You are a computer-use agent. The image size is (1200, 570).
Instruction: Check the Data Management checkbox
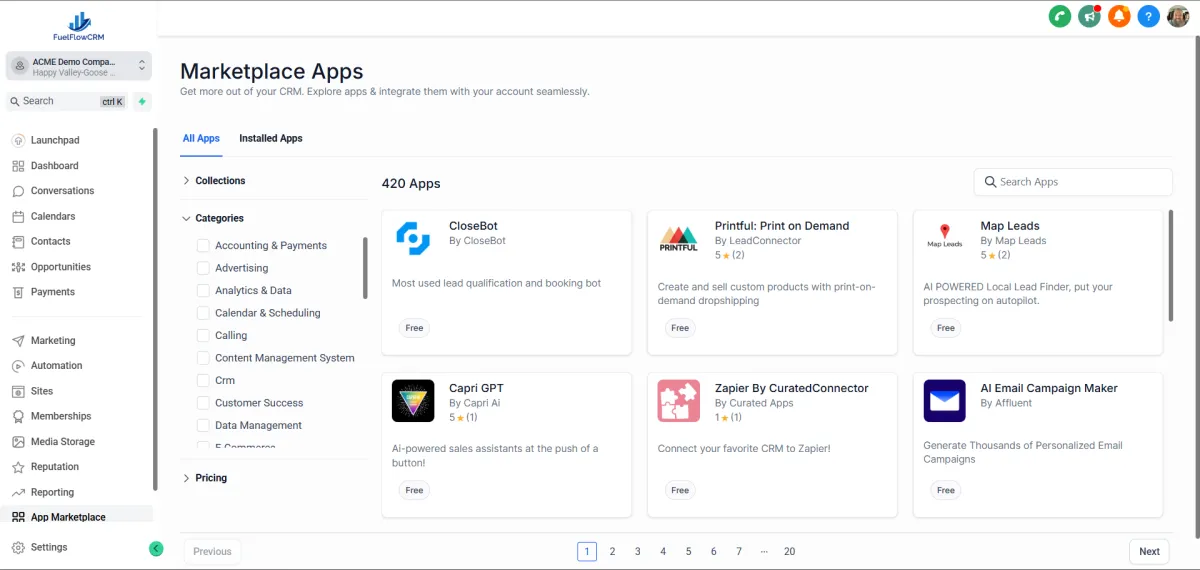203,425
